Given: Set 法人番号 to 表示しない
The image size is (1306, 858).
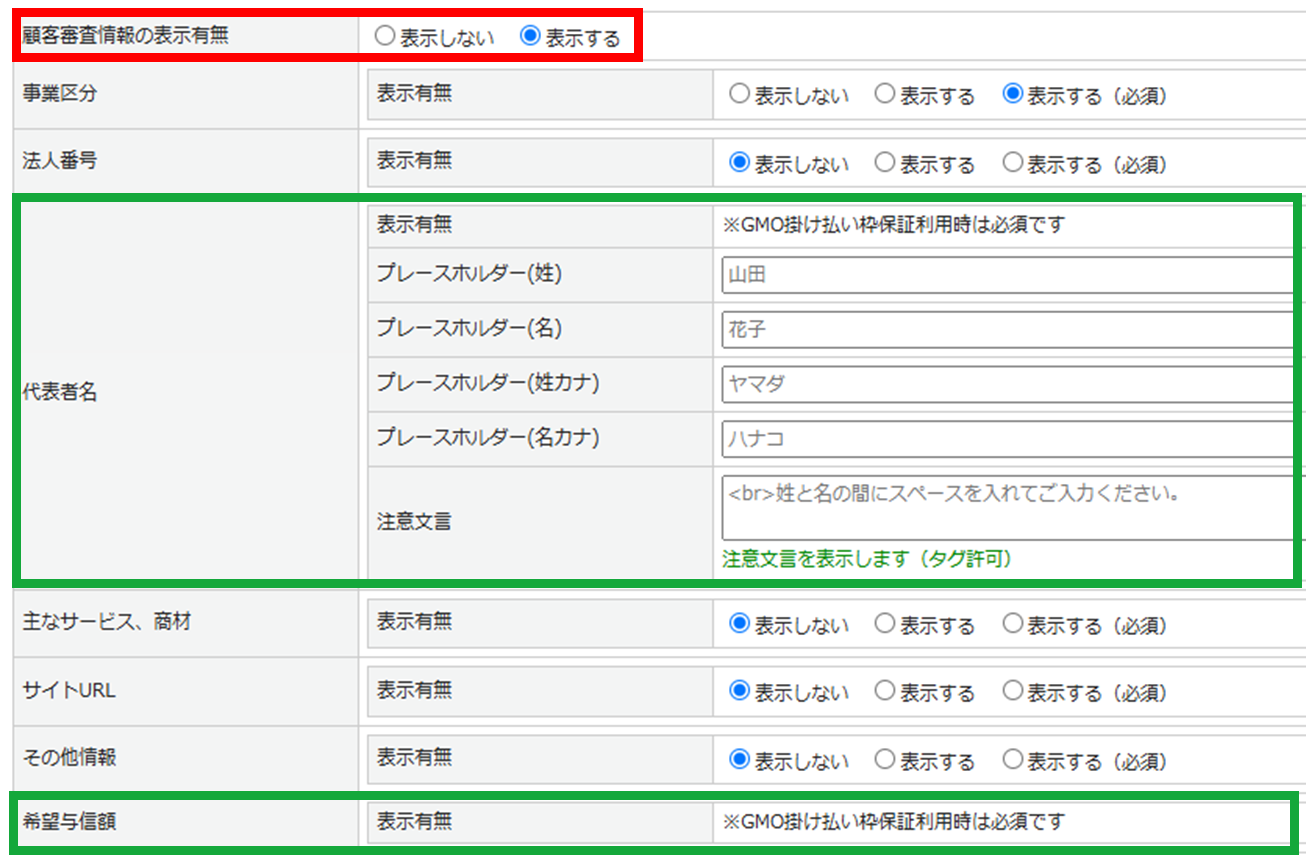Looking at the screenshot, I should 739,163.
